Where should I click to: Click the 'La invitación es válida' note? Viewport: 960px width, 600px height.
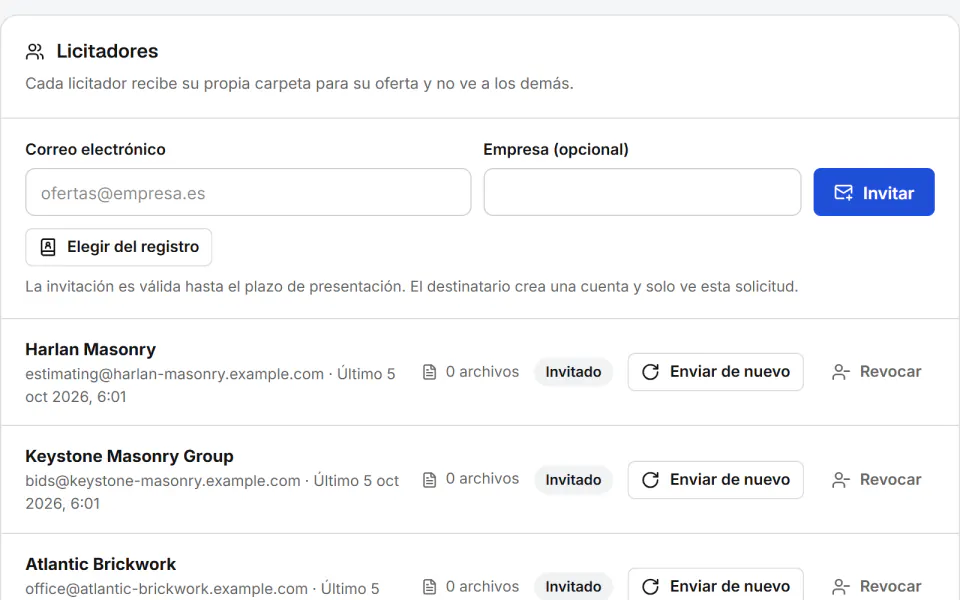click(411, 287)
